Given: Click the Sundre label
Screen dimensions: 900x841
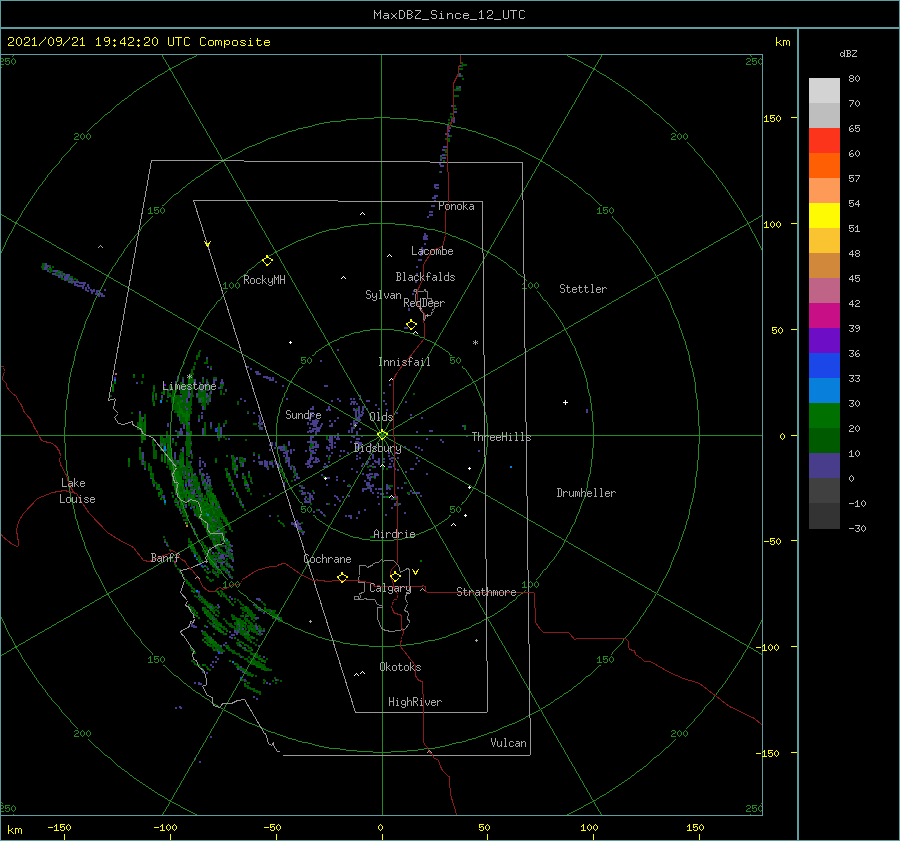Looking at the screenshot, I should coord(303,414).
